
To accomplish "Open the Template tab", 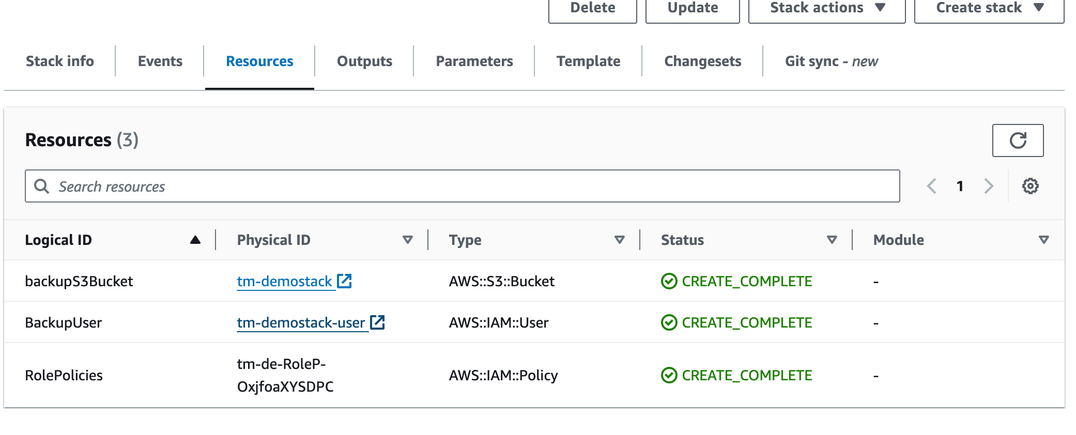I will point(588,61).
